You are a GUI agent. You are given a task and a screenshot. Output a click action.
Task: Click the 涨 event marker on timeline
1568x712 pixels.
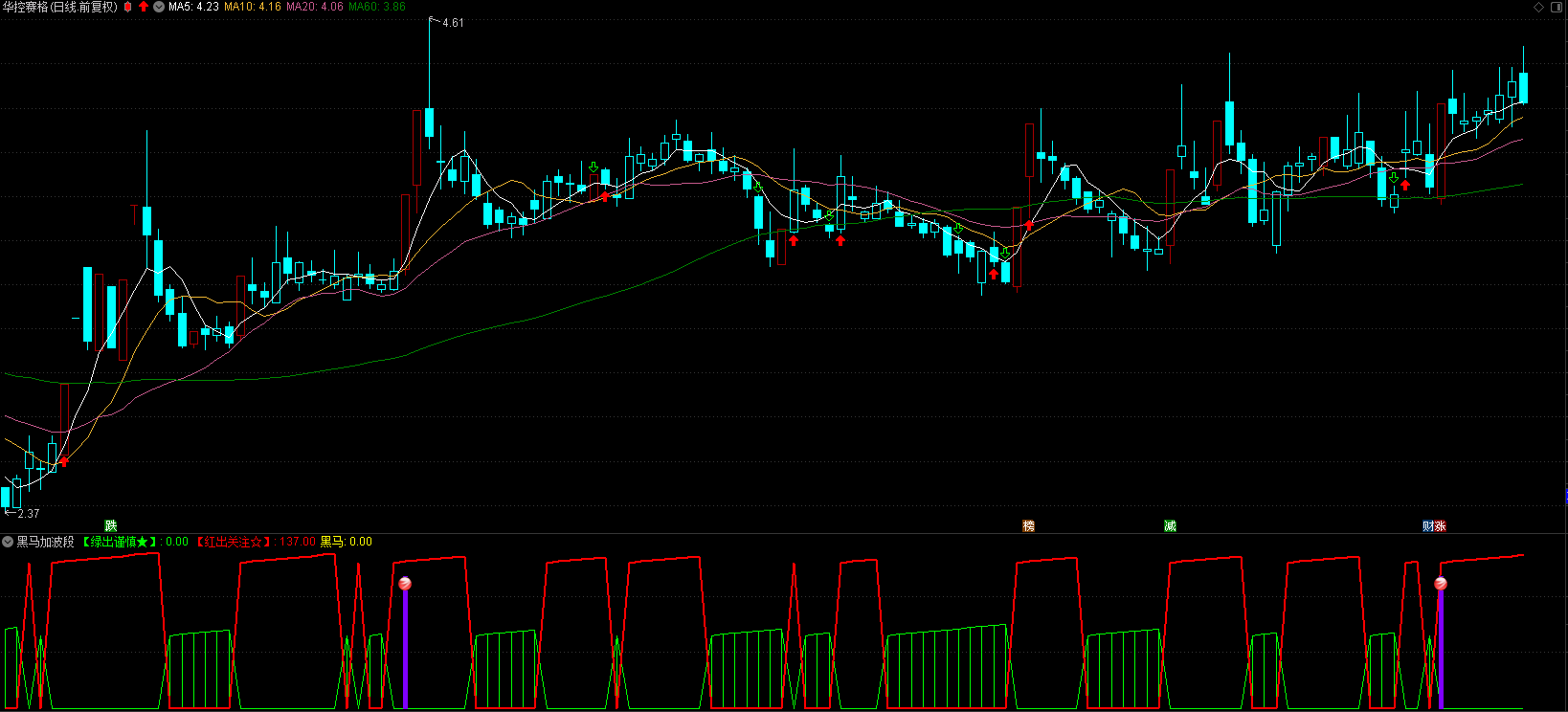pos(1441,526)
